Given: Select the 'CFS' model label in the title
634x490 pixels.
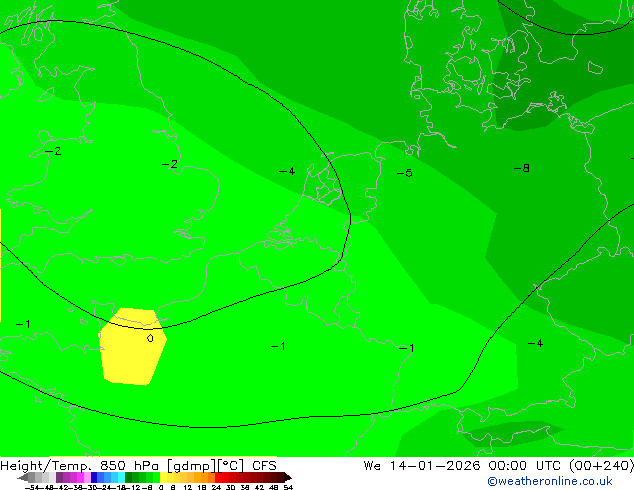Looking at the screenshot, I should click(x=264, y=466).
